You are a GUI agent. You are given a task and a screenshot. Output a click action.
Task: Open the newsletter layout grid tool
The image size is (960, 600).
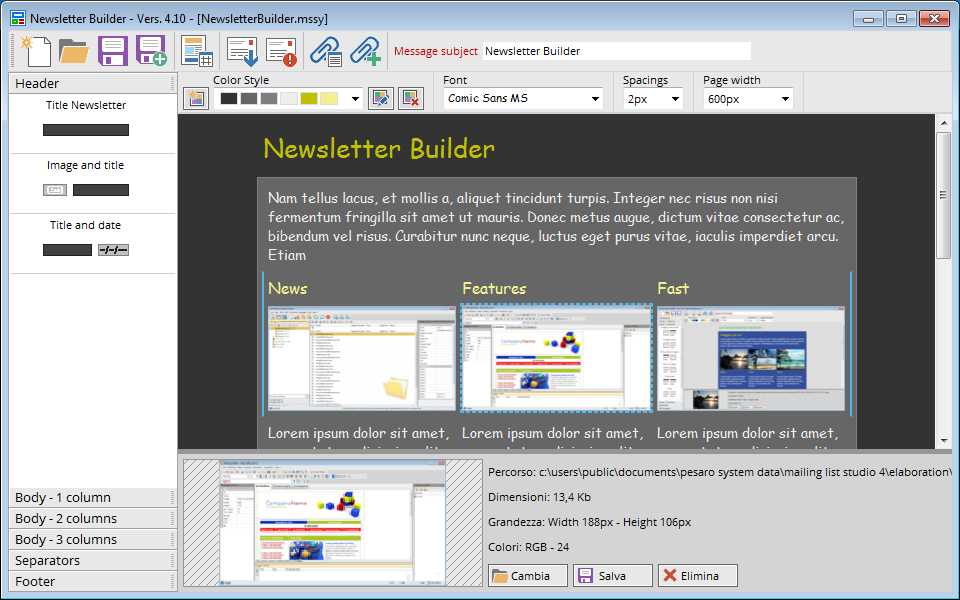(x=197, y=51)
